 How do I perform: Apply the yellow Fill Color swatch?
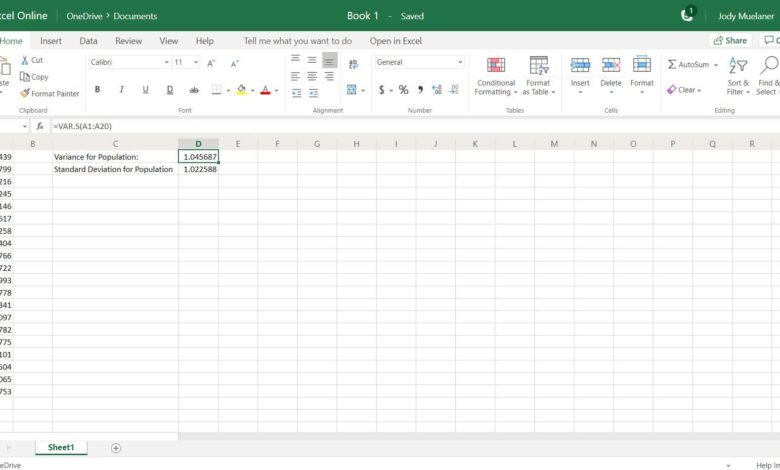tap(241, 90)
